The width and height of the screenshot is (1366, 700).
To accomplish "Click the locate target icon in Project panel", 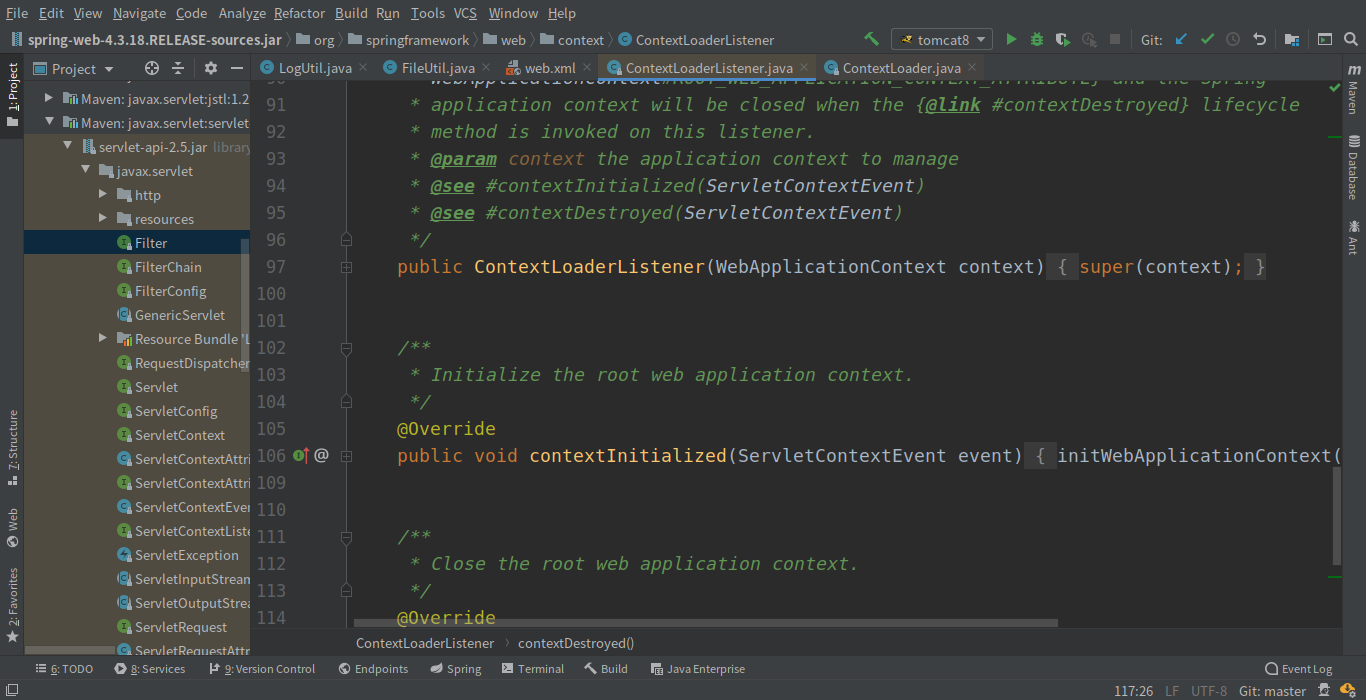I will [152, 68].
